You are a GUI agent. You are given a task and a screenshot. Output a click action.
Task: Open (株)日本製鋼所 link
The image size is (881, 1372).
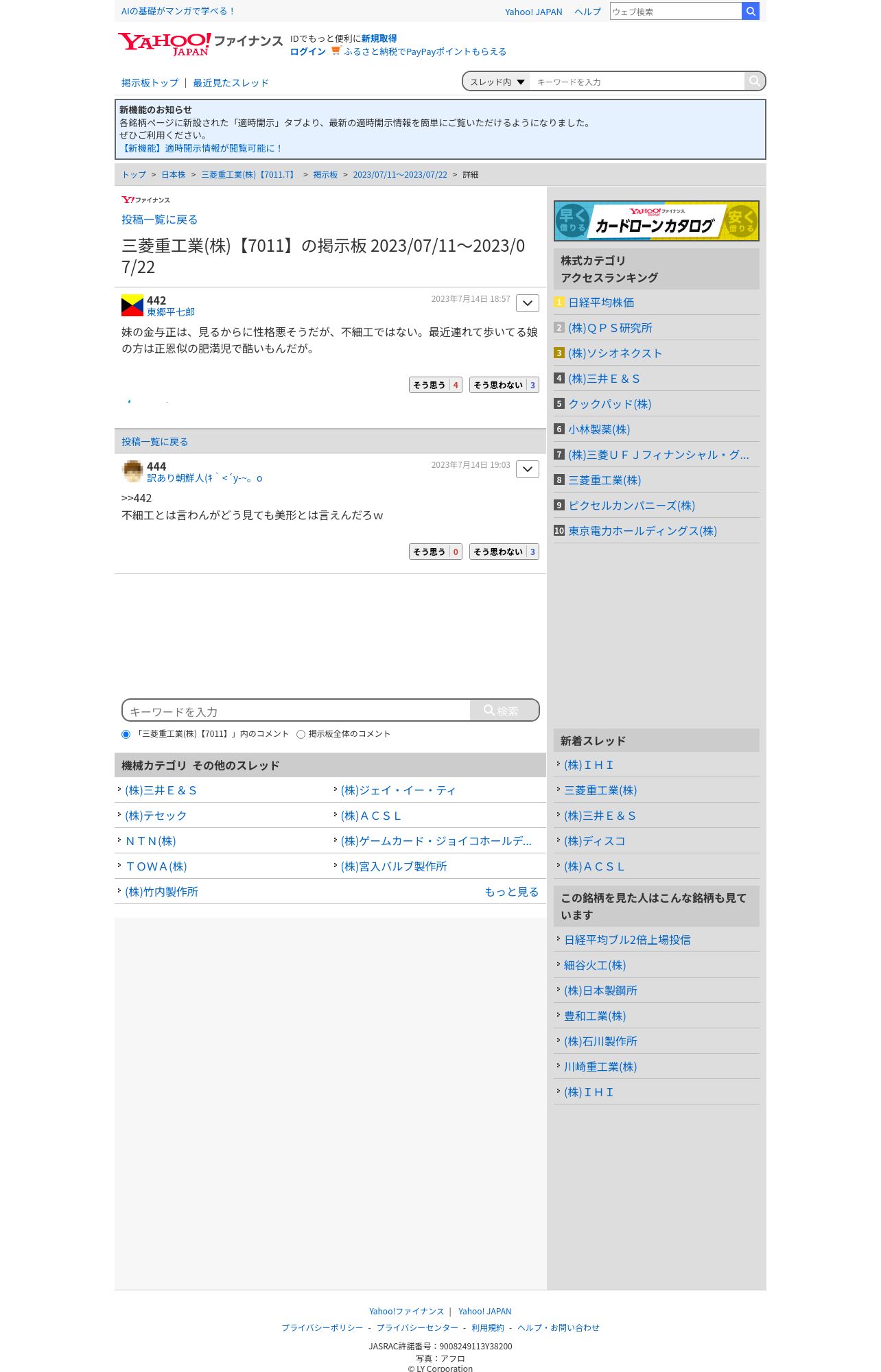point(600,991)
